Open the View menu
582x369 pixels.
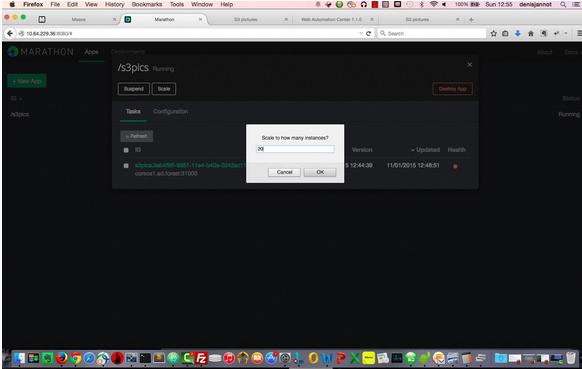tap(91, 4)
